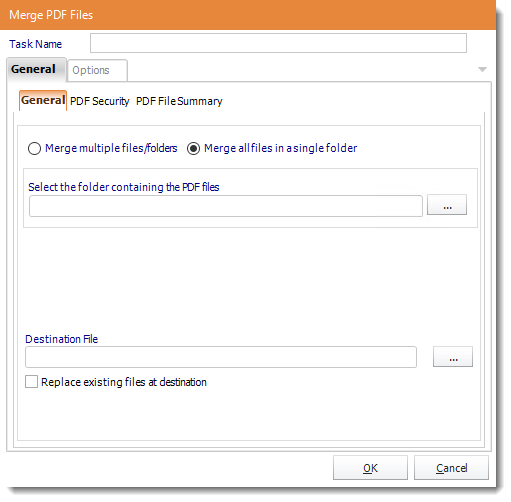Click the Destination File path field
This screenshot has height=502, width=511.
click(221, 357)
